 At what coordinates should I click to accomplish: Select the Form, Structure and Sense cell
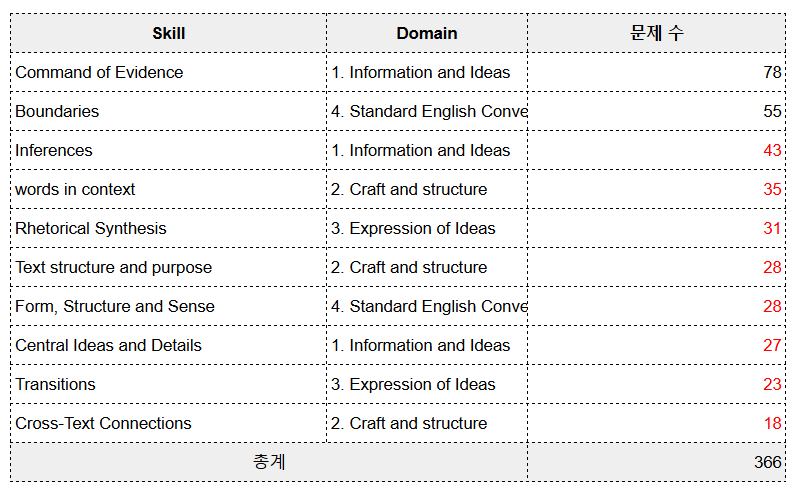click(168, 306)
